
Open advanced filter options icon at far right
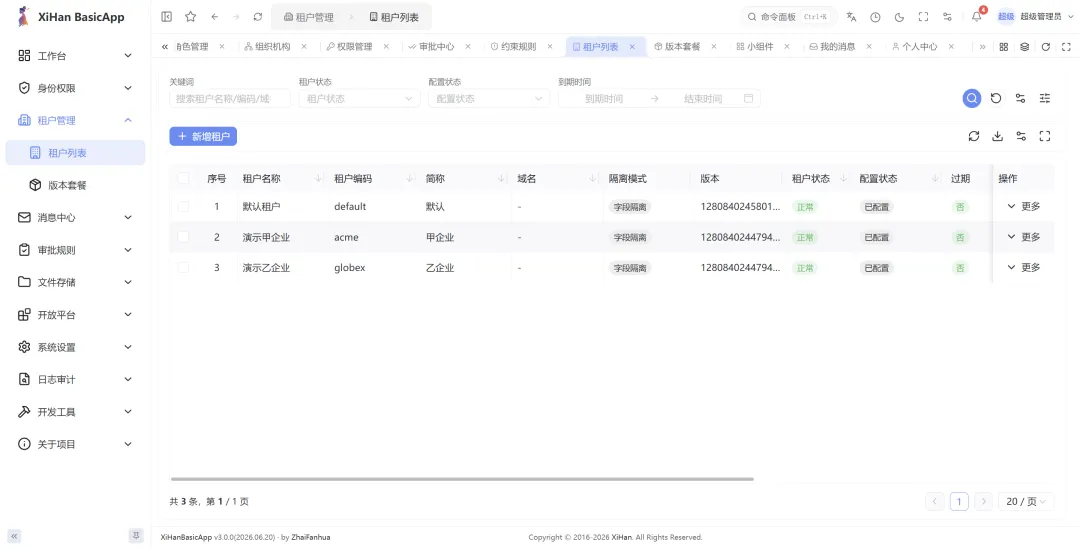click(x=1045, y=98)
